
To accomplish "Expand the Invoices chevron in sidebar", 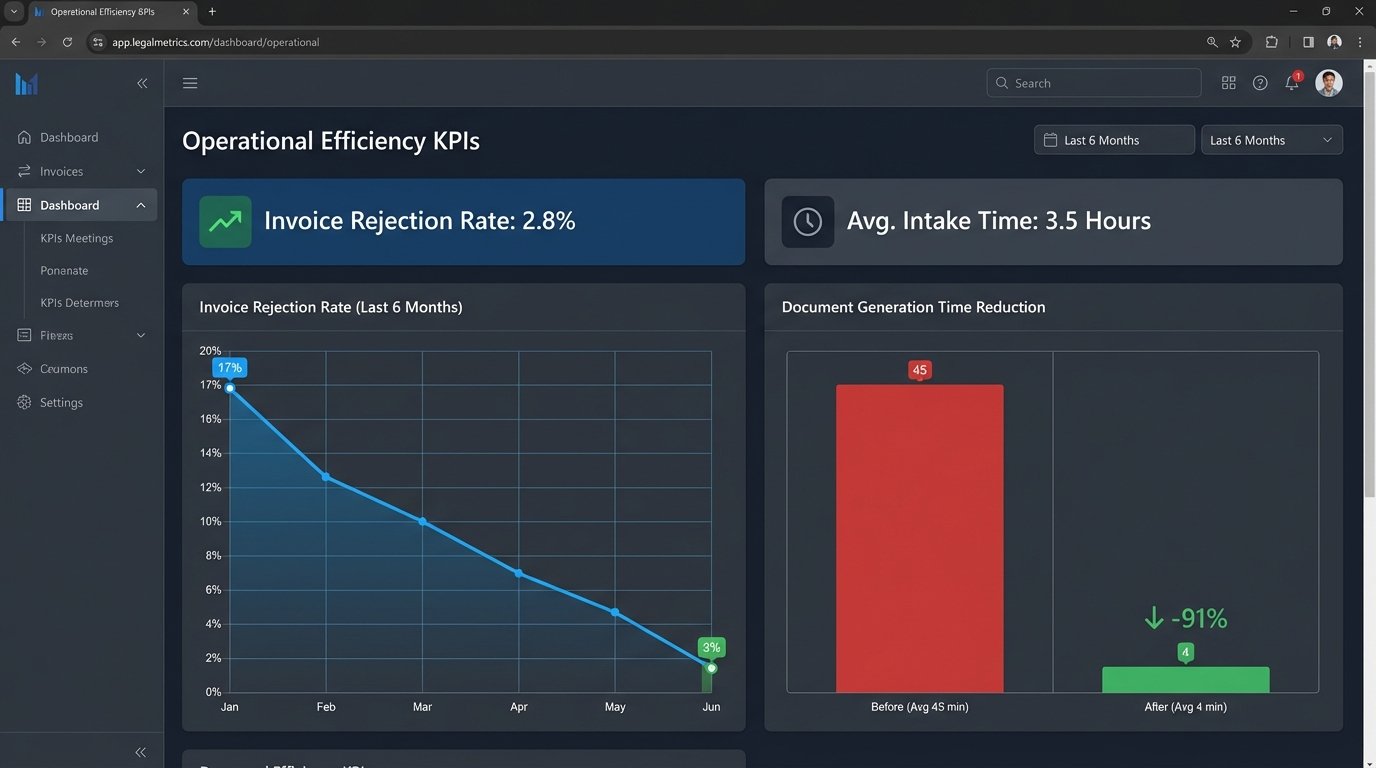I will tap(140, 171).
